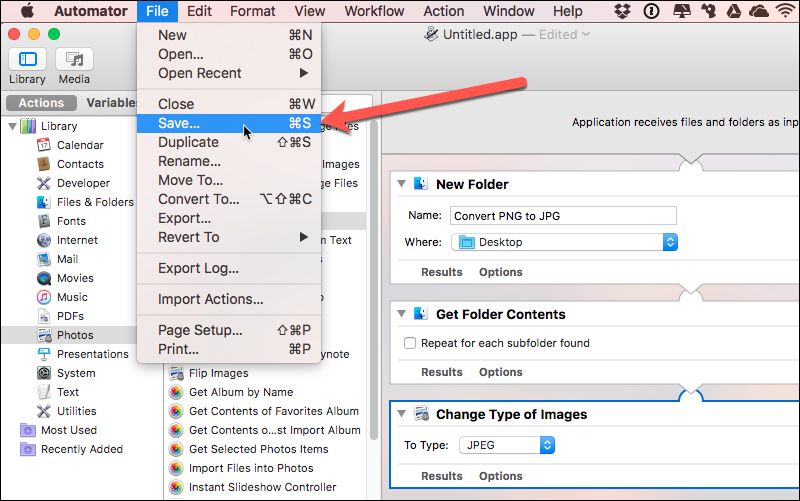
Task: Click Options under Get Folder Contents
Action: tap(500, 372)
